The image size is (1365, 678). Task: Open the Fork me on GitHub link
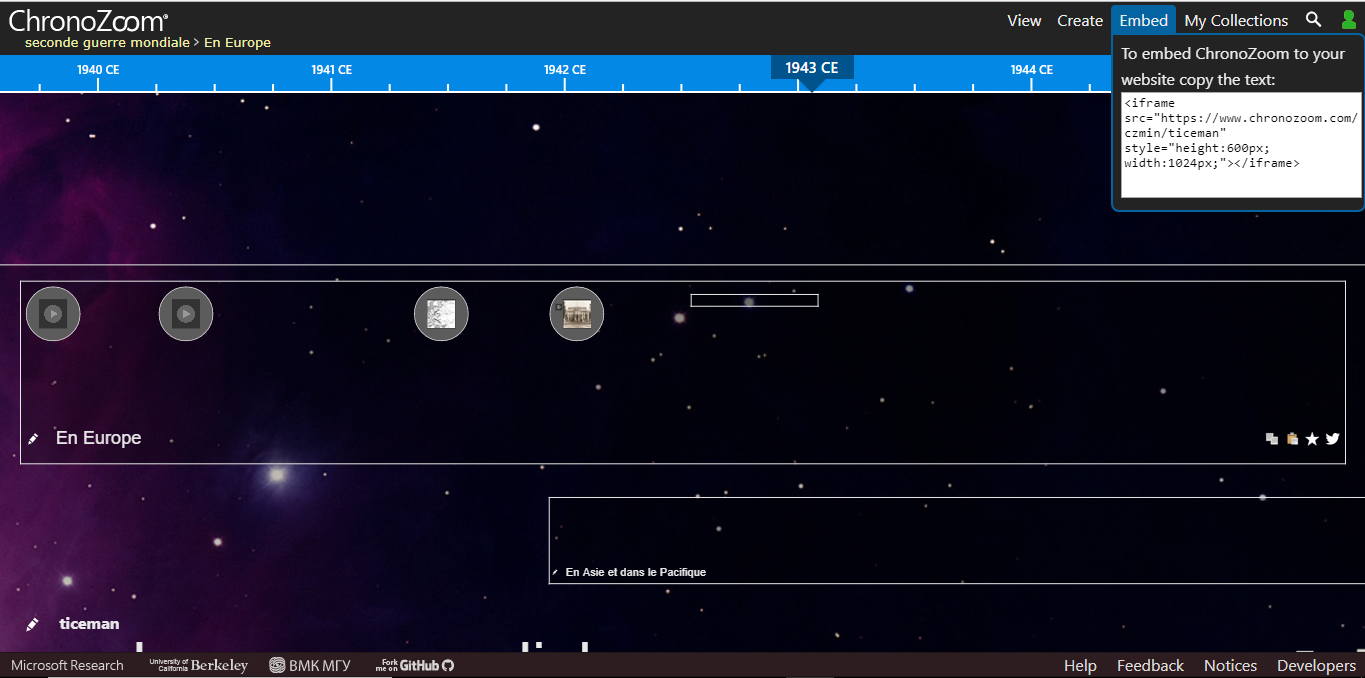point(415,665)
